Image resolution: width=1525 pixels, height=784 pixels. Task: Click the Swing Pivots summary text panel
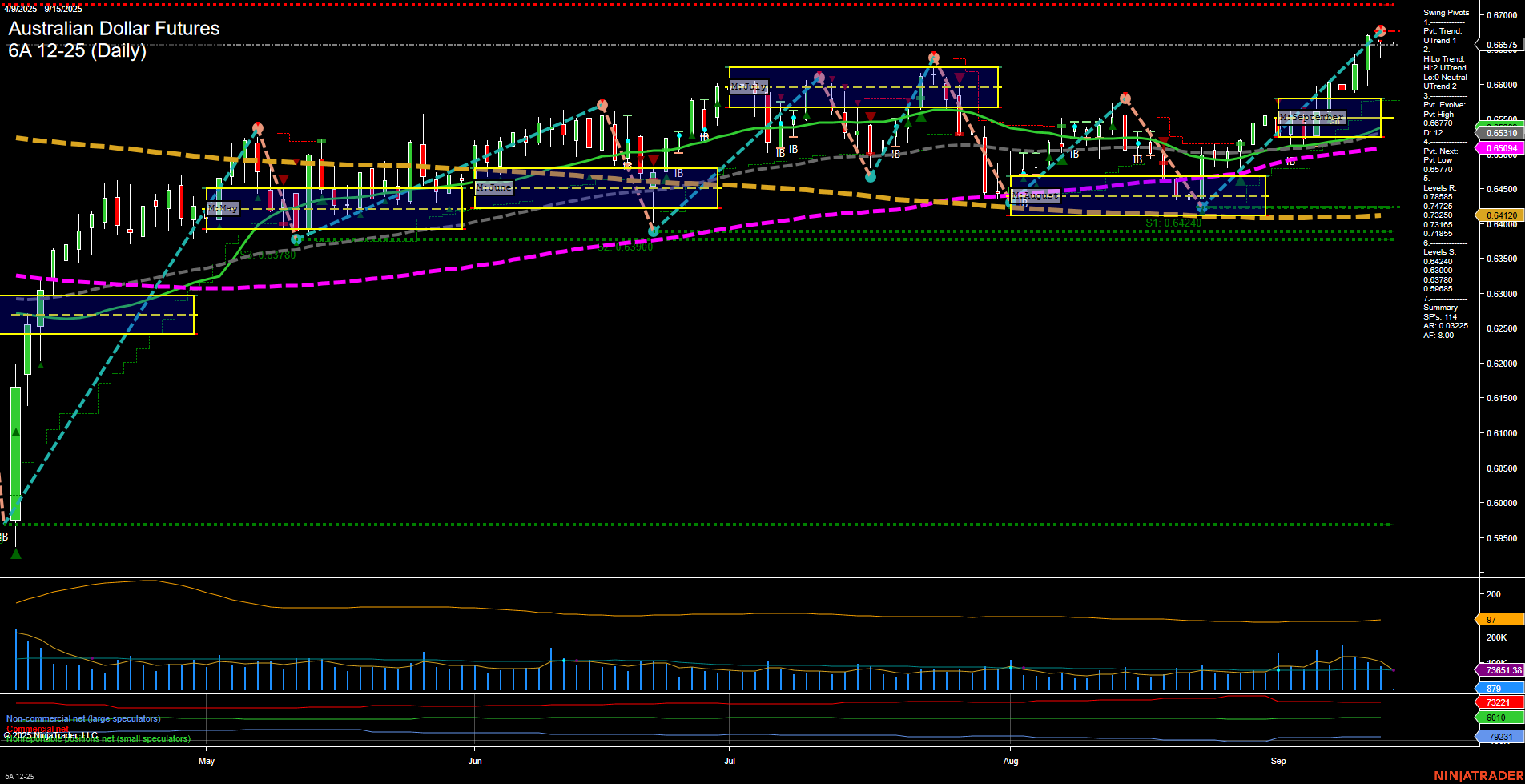(x=1447, y=12)
